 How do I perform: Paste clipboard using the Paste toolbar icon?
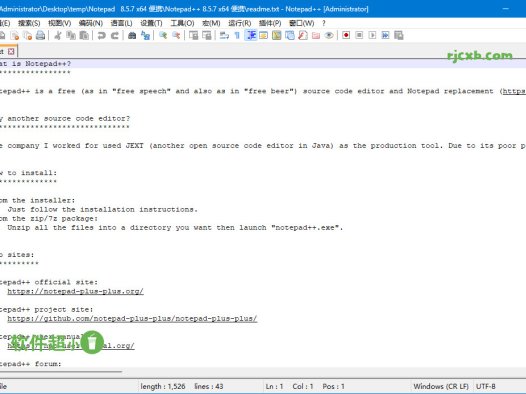pos(84,35)
